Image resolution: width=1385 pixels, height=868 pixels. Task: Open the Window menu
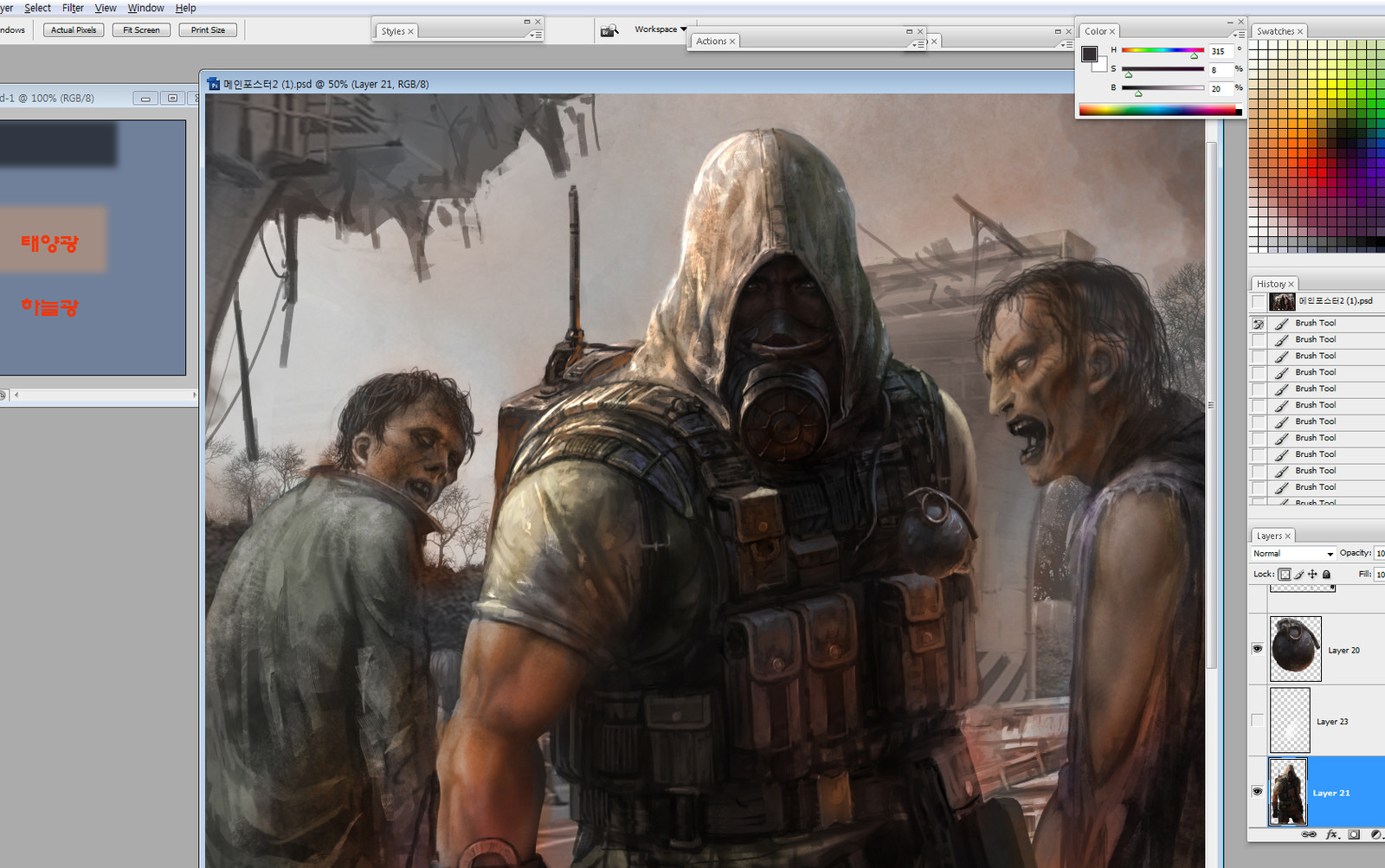[x=145, y=8]
